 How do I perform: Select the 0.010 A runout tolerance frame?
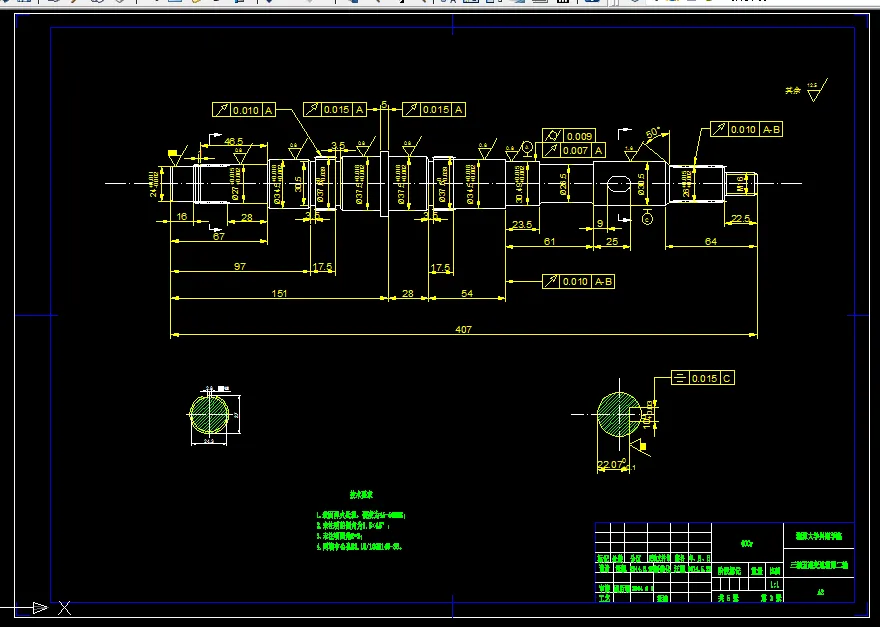pos(244,110)
